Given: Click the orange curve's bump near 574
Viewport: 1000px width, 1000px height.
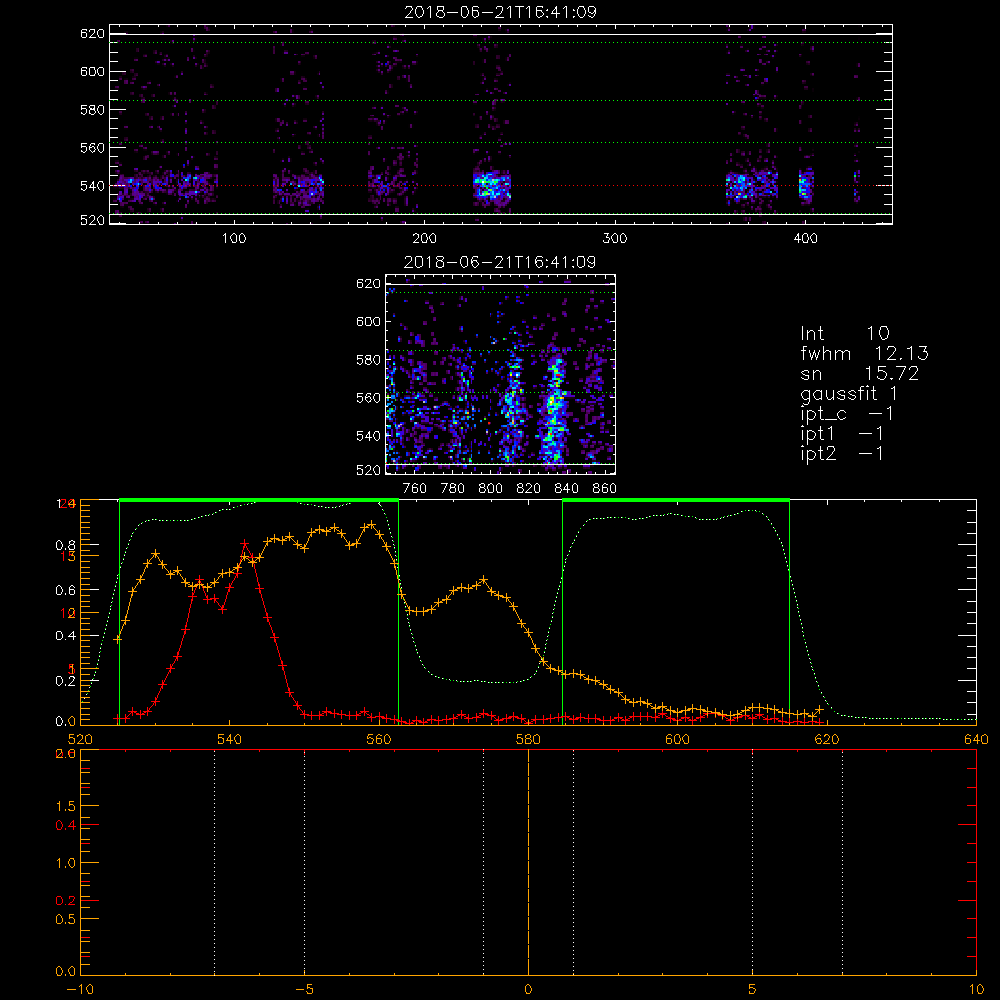Looking at the screenshot, I should pyautogui.click(x=483, y=580).
